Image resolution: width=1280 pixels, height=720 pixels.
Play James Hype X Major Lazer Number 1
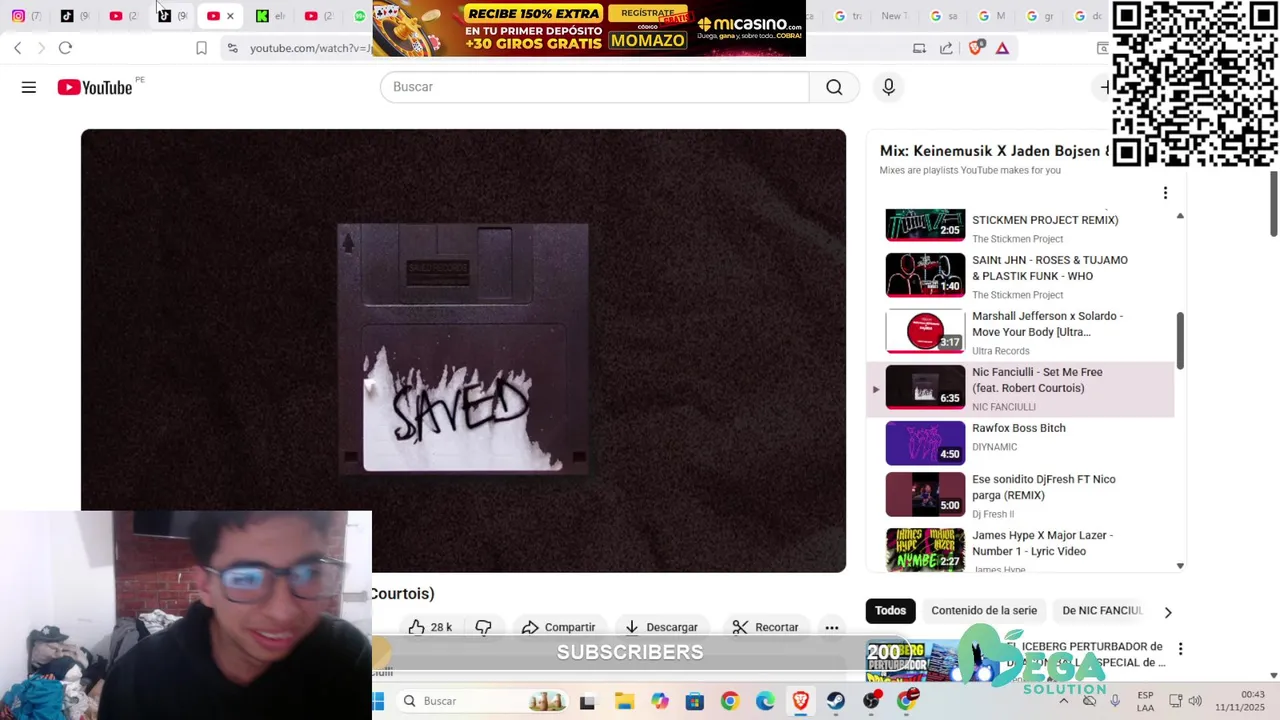pos(1020,548)
